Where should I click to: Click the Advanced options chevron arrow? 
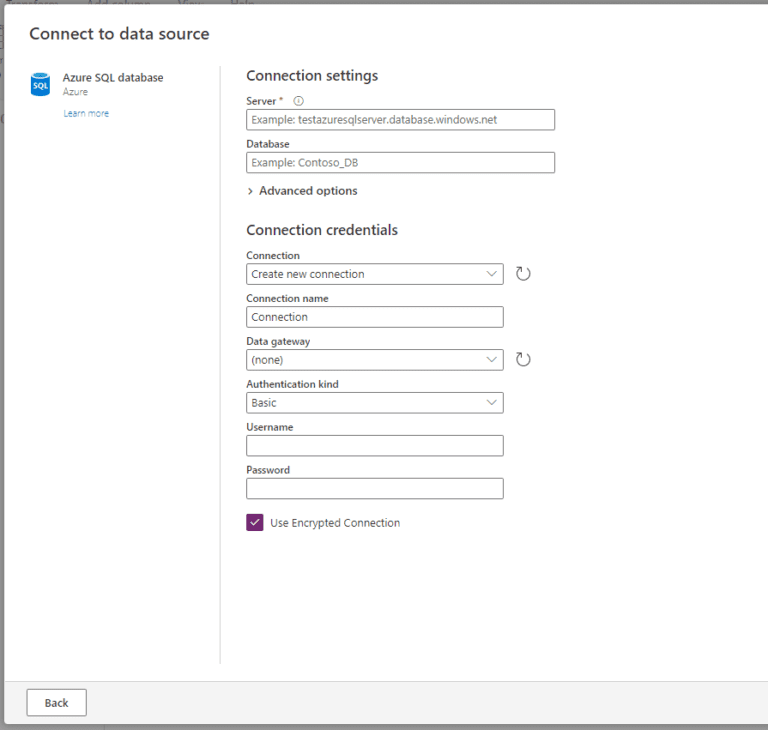pos(250,191)
